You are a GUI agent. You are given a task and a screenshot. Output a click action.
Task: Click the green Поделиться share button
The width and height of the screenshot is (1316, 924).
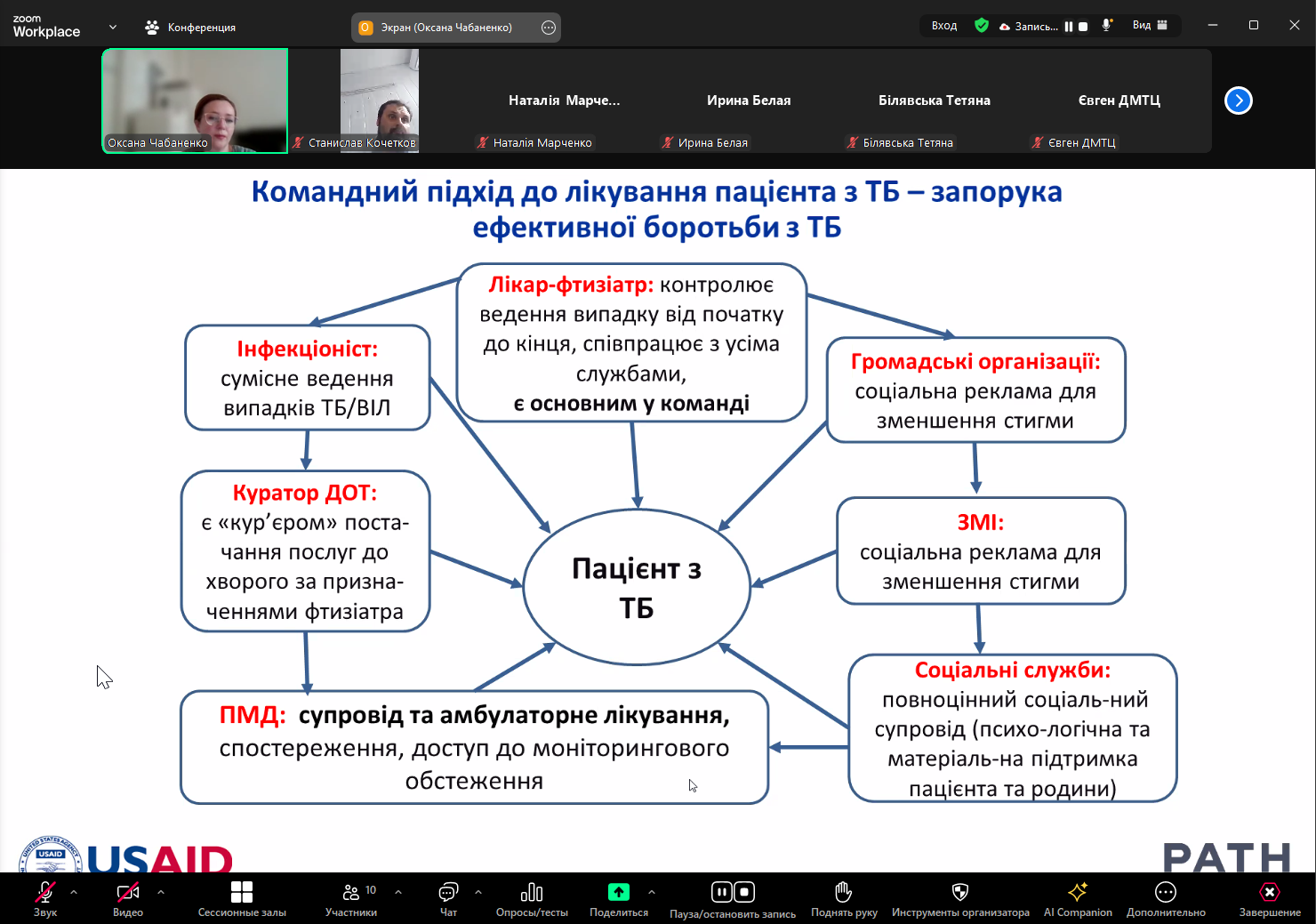pos(618,892)
